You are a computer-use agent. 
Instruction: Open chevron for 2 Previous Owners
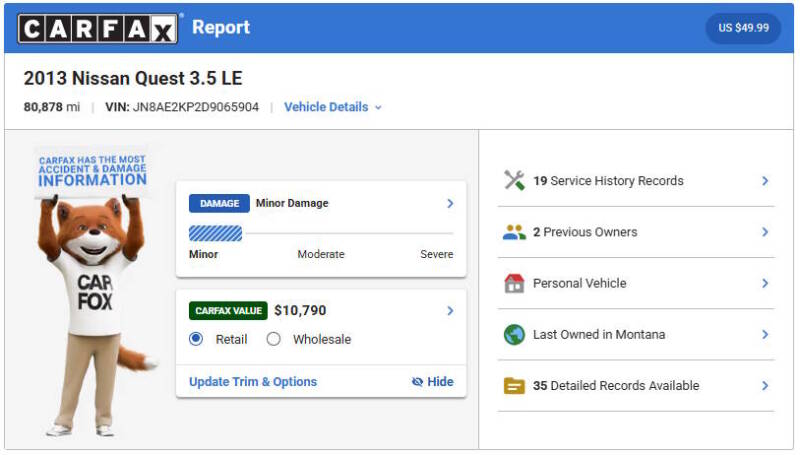pyautogui.click(x=765, y=232)
